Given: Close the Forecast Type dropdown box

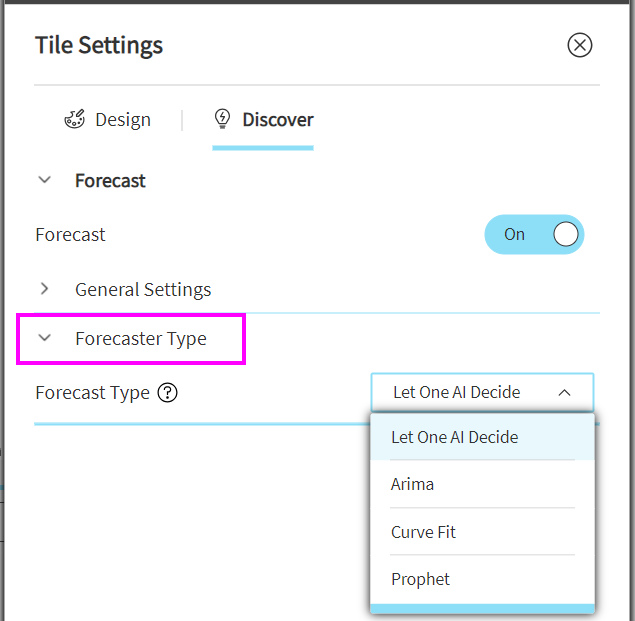Looking at the screenshot, I should (x=482, y=393).
